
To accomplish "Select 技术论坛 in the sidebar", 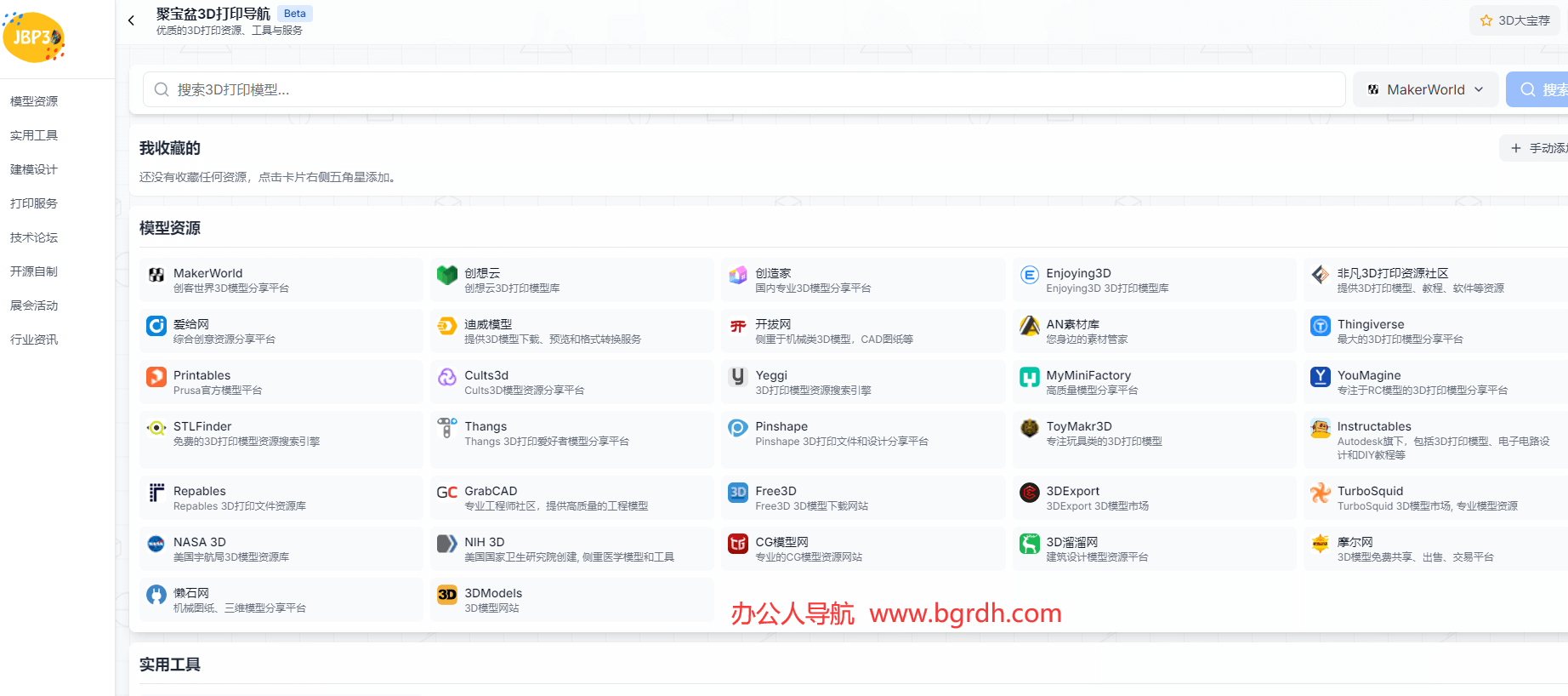I will [x=34, y=237].
